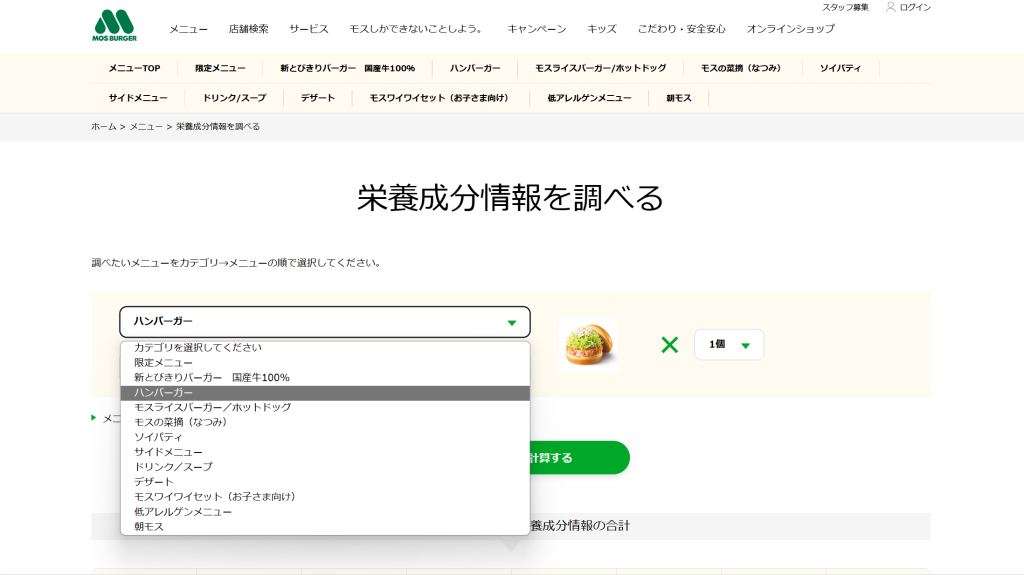The image size is (1024, 575).
Task: Pick 限定メニュー from the open dropdown
Action: coord(164,362)
